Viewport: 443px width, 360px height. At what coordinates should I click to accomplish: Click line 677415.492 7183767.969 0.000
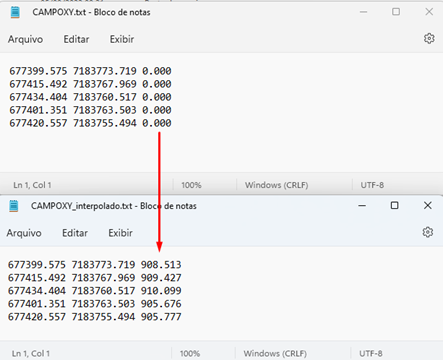[x=90, y=84]
